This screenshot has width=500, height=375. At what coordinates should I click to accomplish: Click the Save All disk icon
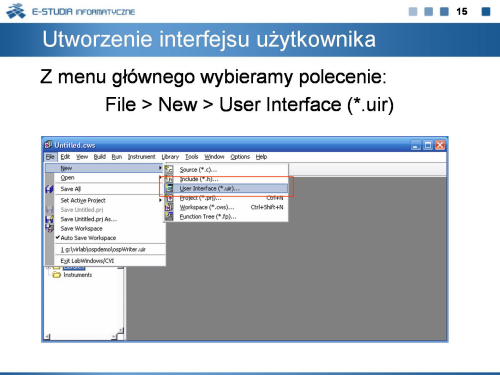point(49,189)
